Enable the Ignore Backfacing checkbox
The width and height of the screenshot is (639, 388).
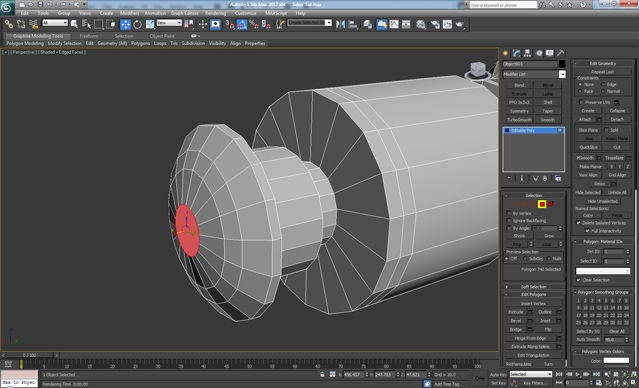point(509,220)
